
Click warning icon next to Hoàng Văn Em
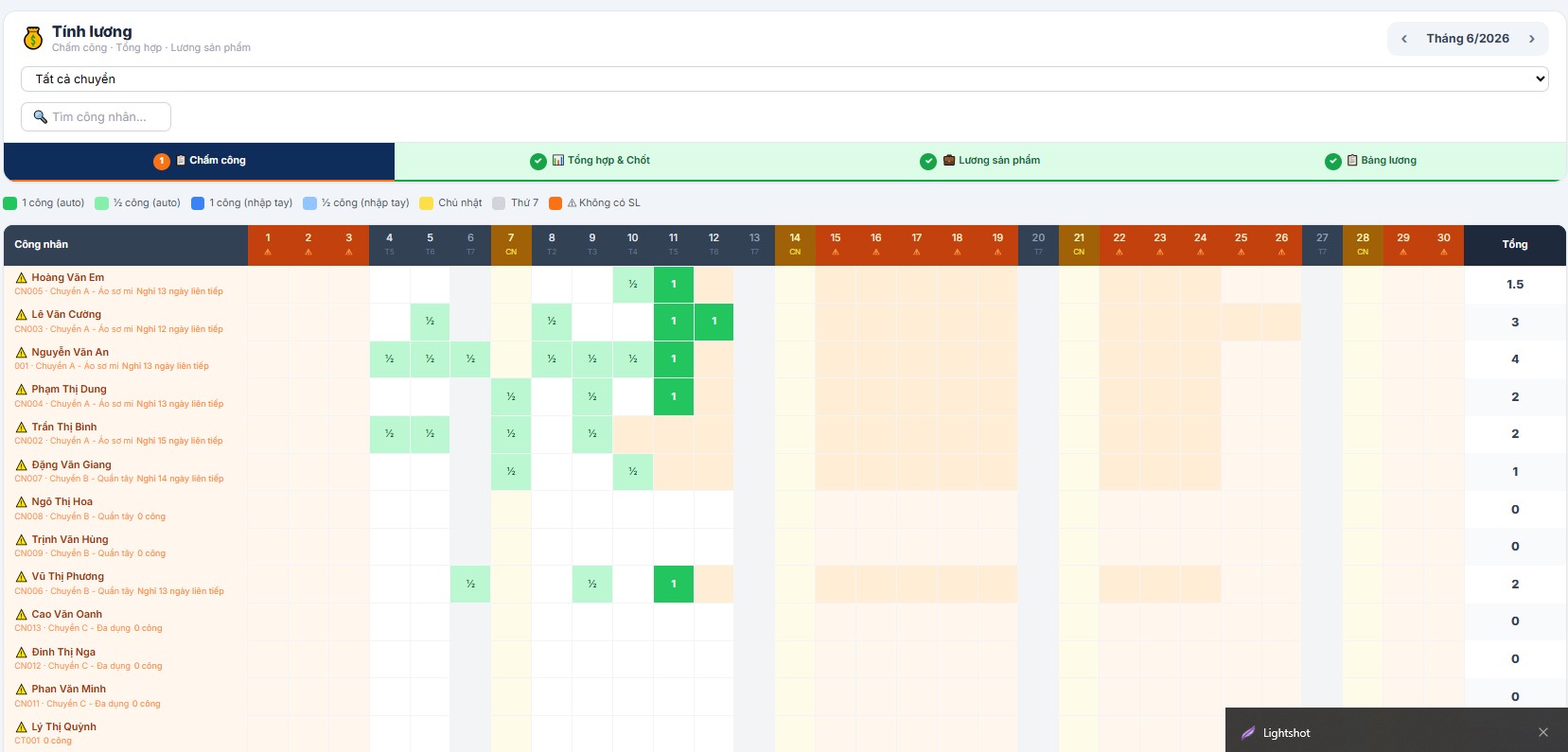[22, 278]
